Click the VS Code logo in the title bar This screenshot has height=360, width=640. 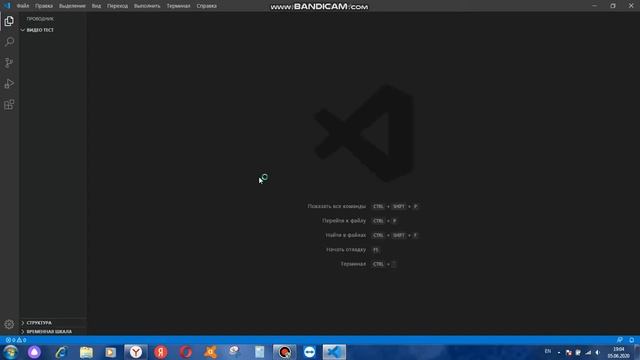7,6
